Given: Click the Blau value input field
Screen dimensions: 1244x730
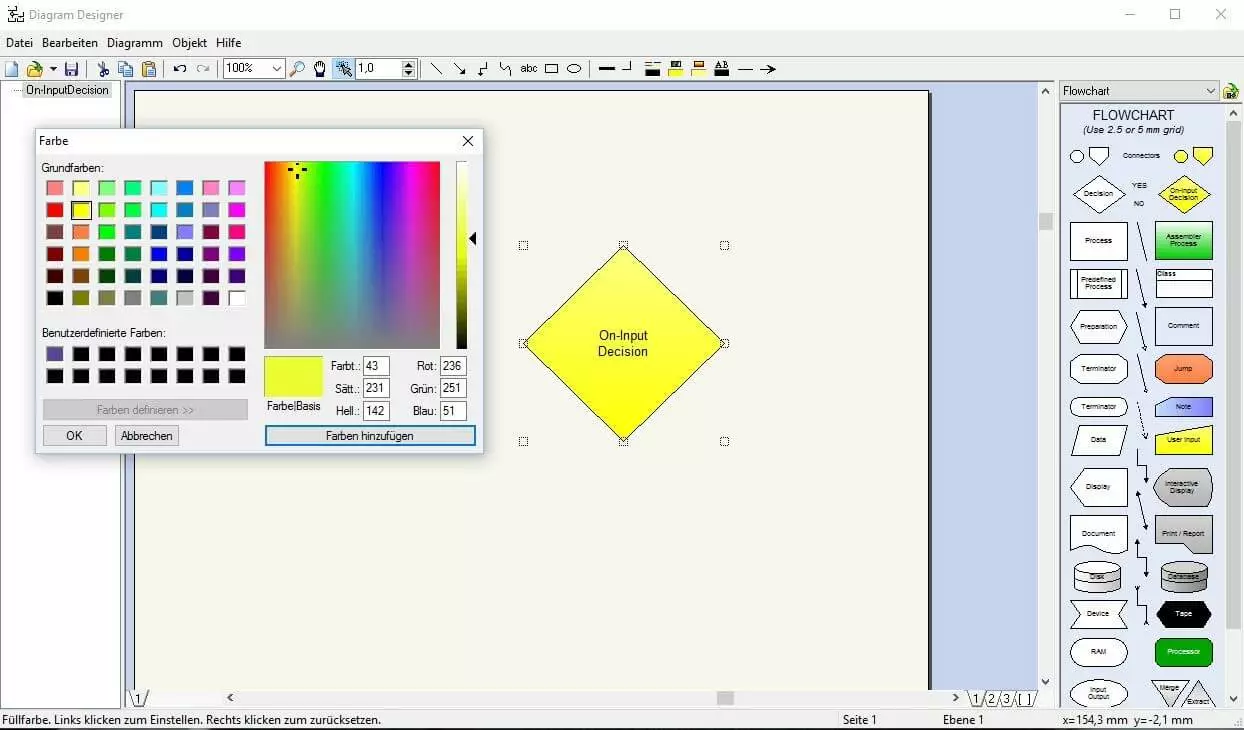Looking at the screenshot, I should tap(453, 410).
